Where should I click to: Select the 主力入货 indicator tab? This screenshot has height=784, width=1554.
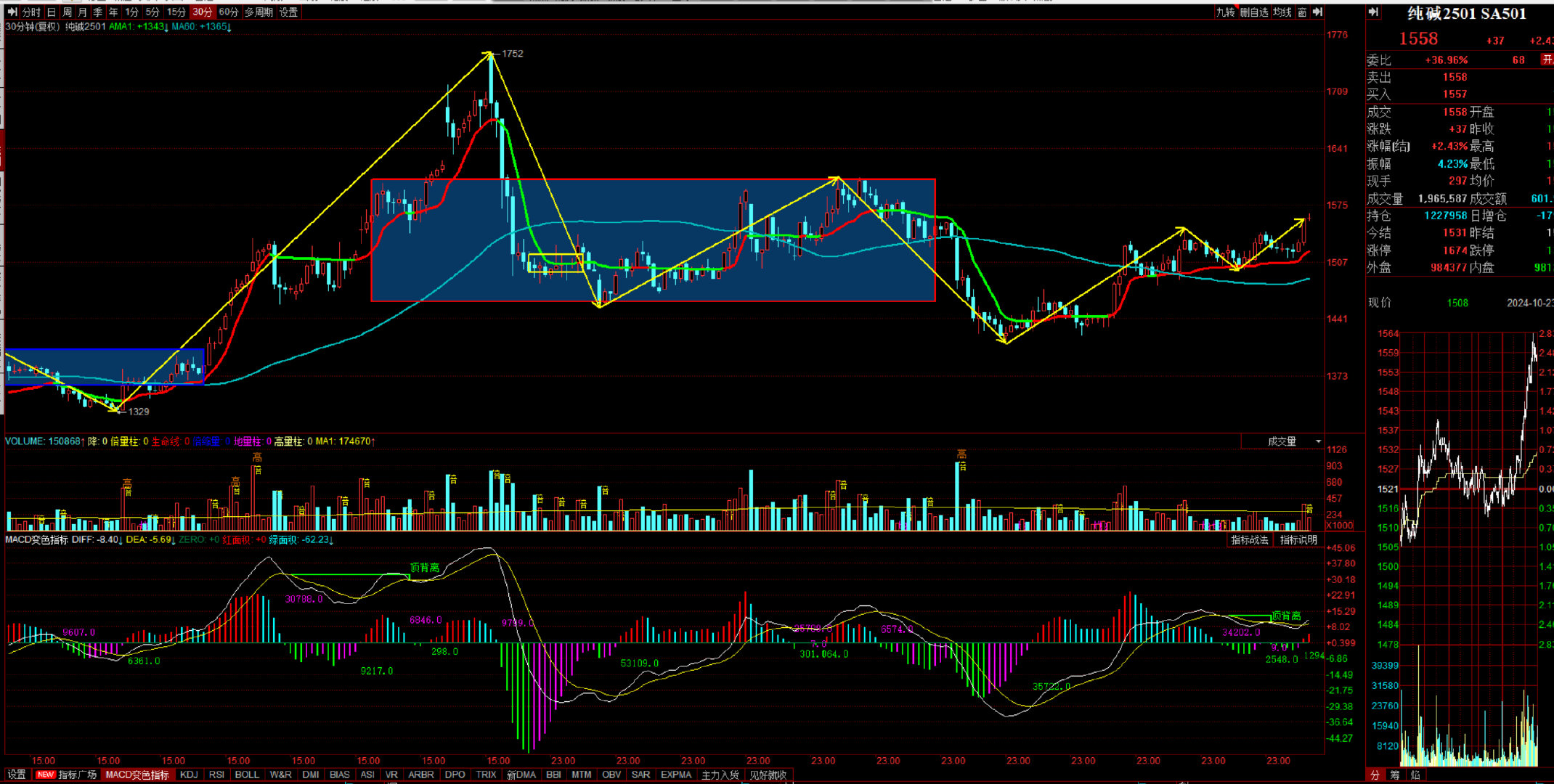click(x=720, y=775)
